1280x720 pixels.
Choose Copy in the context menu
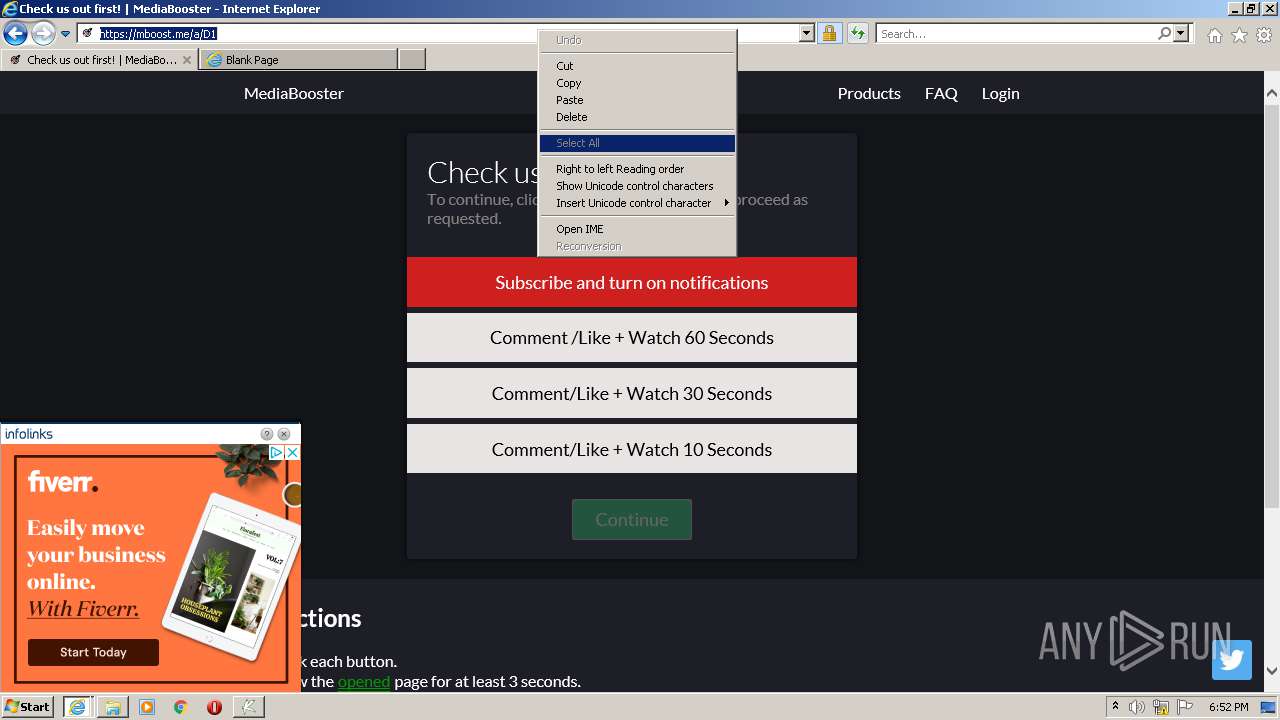637,83
